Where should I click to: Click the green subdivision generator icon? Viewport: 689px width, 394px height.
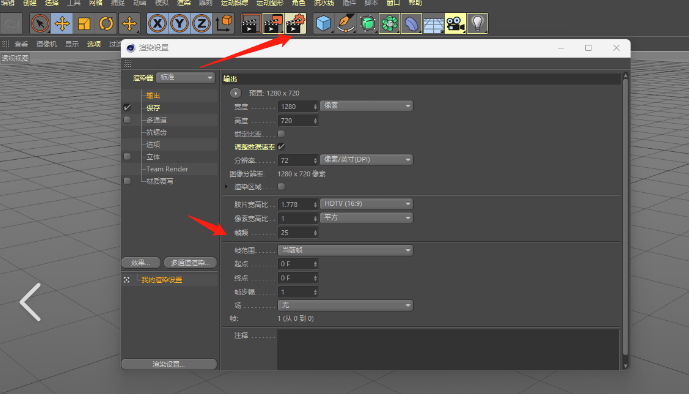[367, 23]
